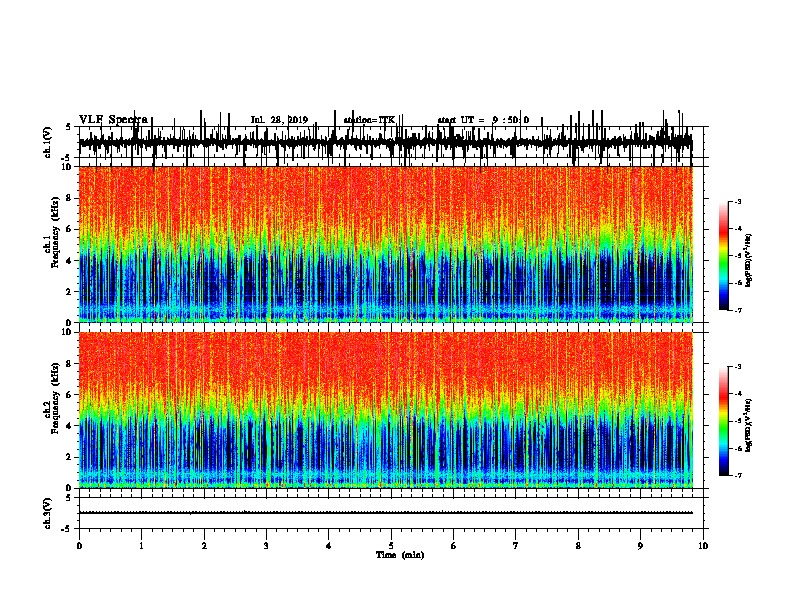Click the "-7" label on ch.1 colorbar
Screen dimensions: 792x612
[737, 310]
